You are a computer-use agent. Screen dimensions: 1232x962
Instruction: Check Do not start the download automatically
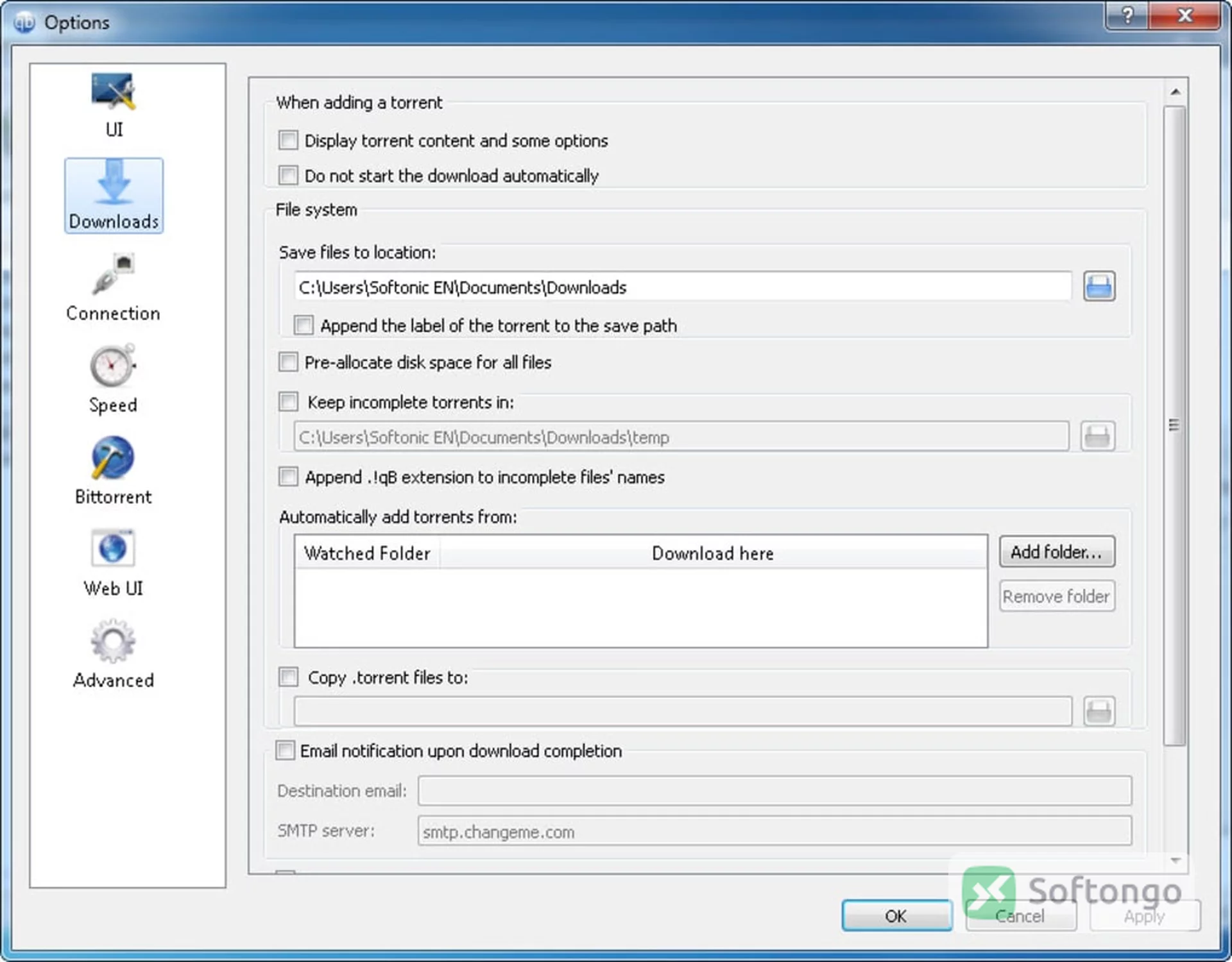coord(288,175)
